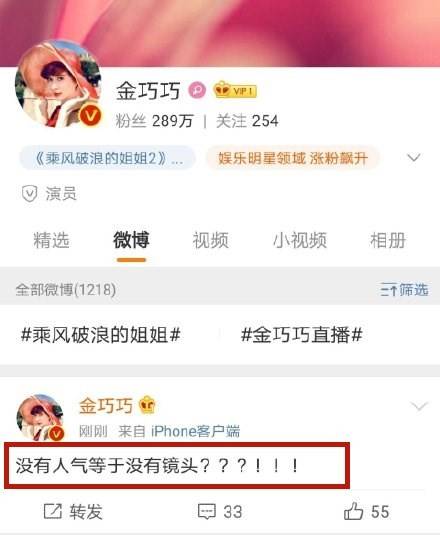Open the #乘风破浪的姐姐# hashtag topic

(101, 334)
